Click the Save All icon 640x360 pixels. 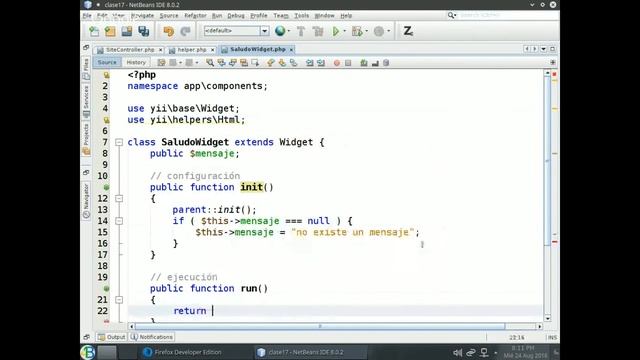[144, 31]
